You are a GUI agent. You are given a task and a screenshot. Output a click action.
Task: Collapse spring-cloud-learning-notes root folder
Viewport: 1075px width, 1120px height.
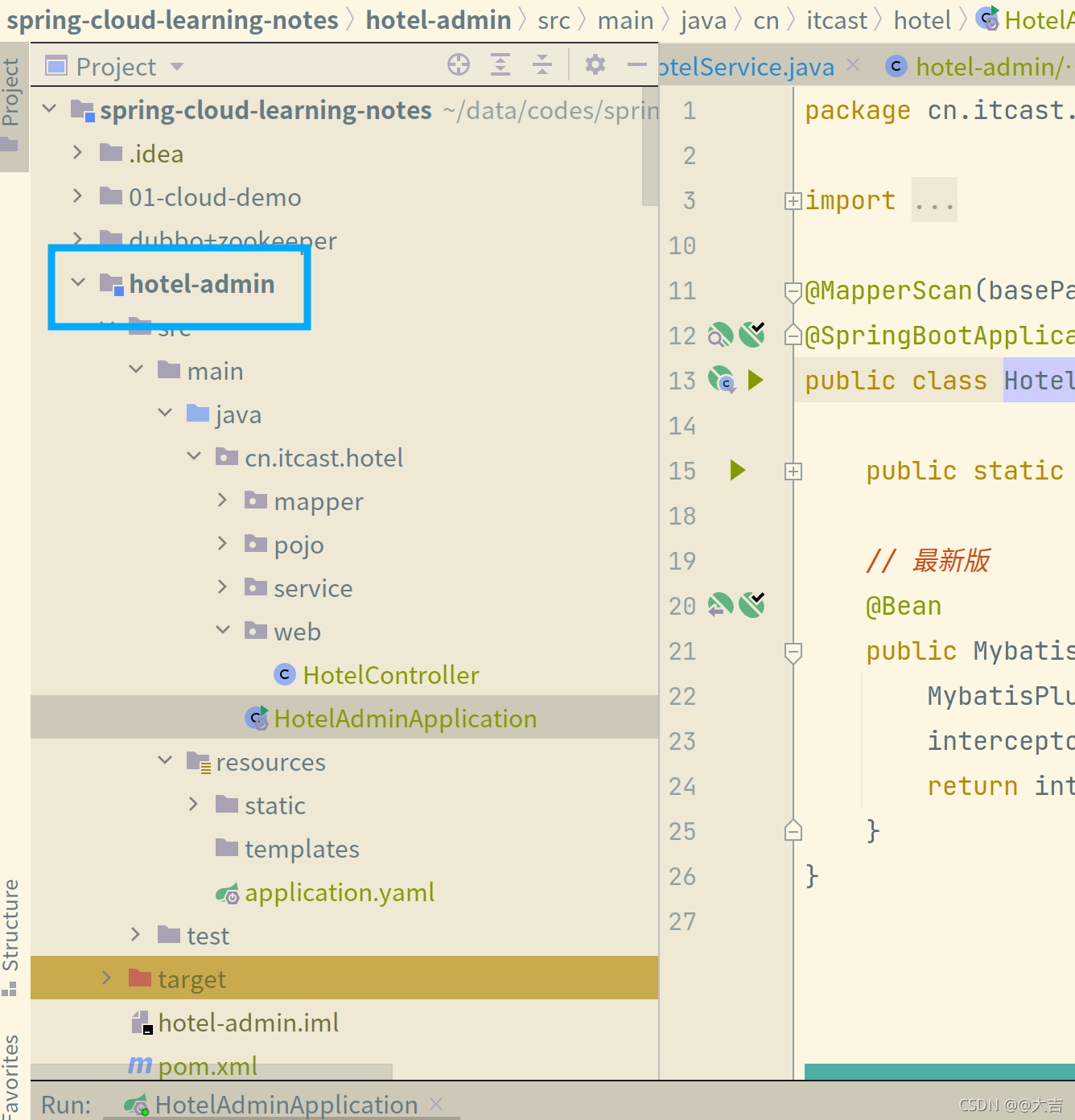point(50,109)
